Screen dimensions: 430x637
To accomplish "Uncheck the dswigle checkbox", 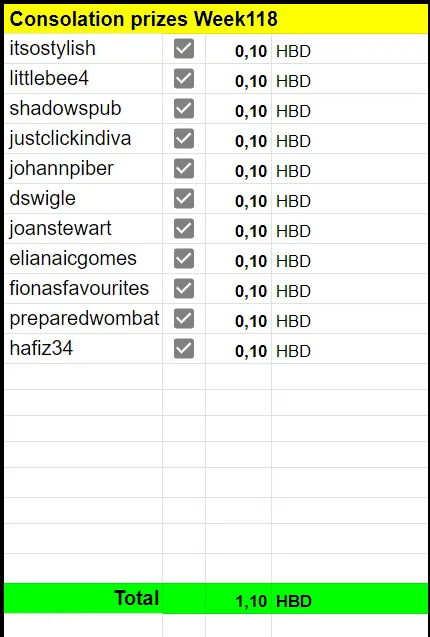I will [184, 199].
